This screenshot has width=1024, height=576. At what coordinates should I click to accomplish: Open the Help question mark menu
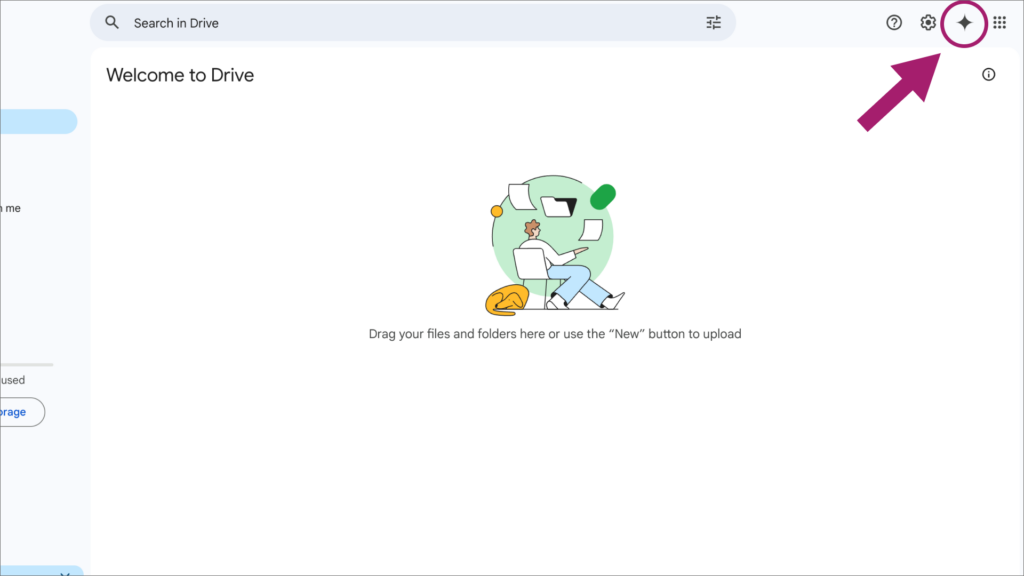coord(894,23)
